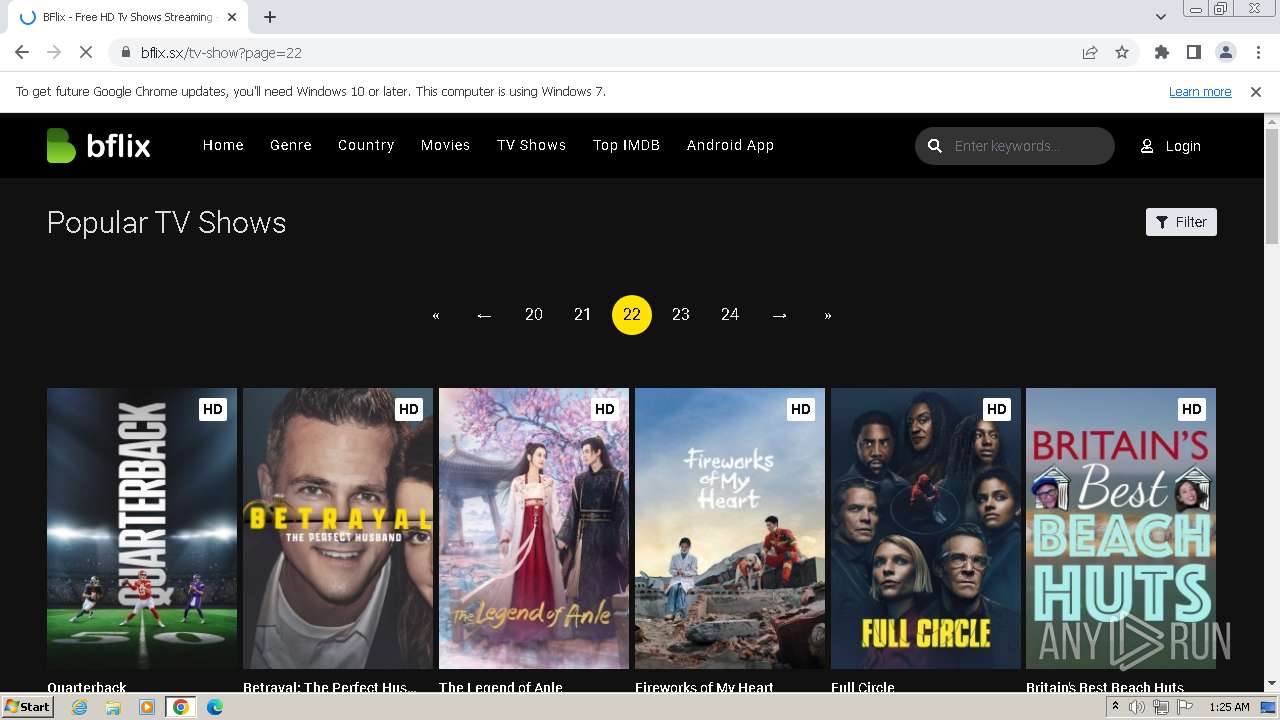Viewport: 1280px width, 720px height.
Task: Open media player from taskbar
Action: (x=147, y=707)
